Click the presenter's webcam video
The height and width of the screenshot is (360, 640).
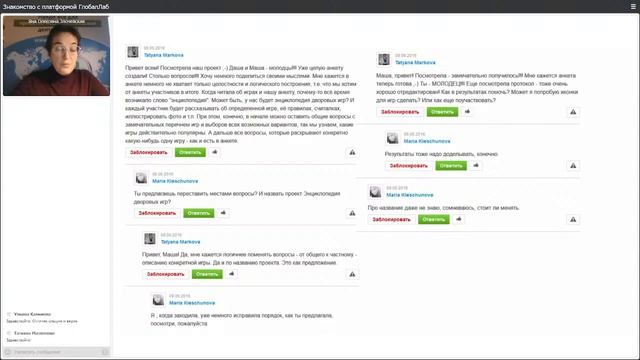click(56, 56)
